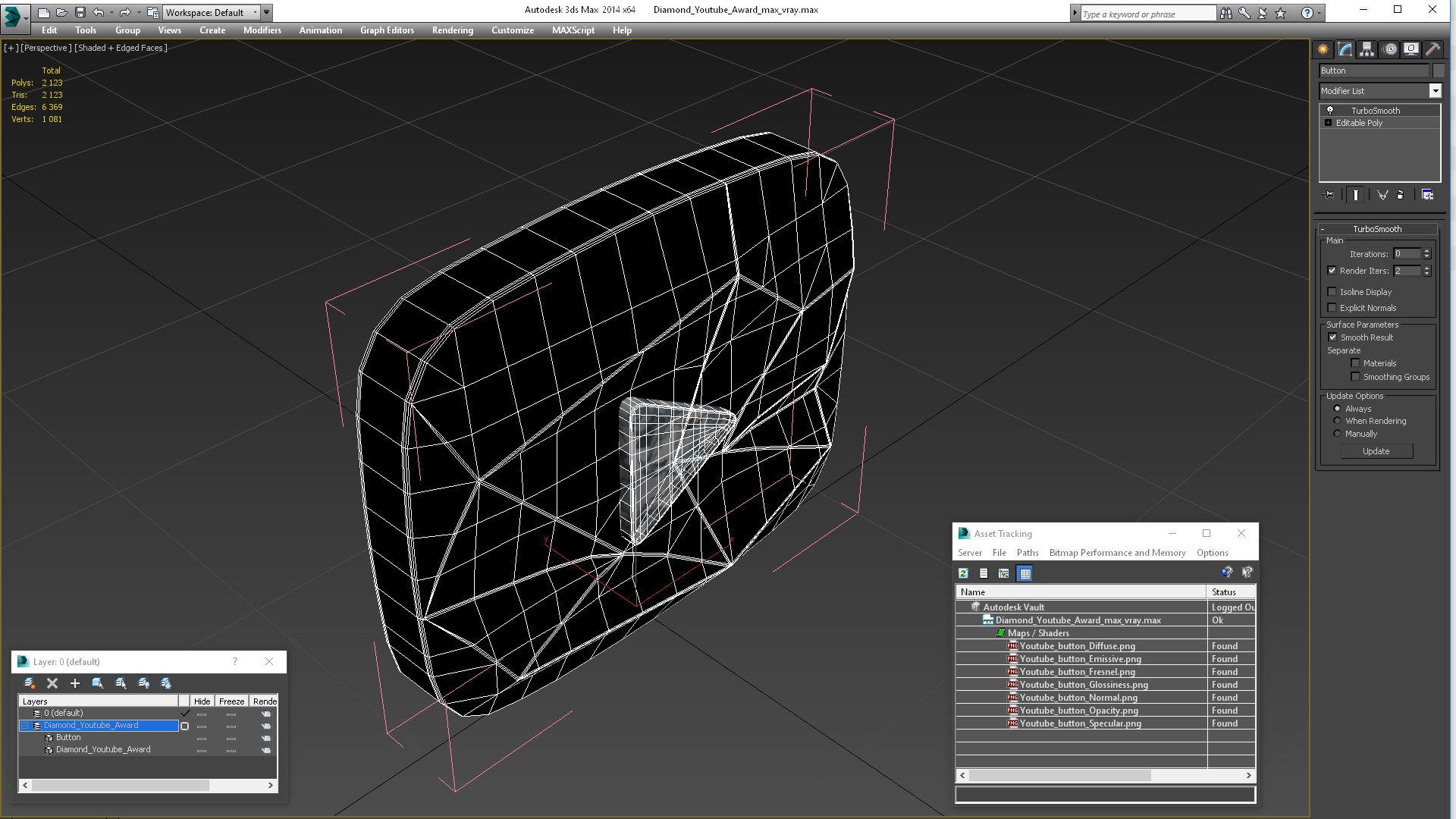The width and height of the screenshot is (1456, 819).
Task: Toggle TurboSmooth modifier lightbulb on/off
Action: pyautogui.click(x=1329, y=111)
